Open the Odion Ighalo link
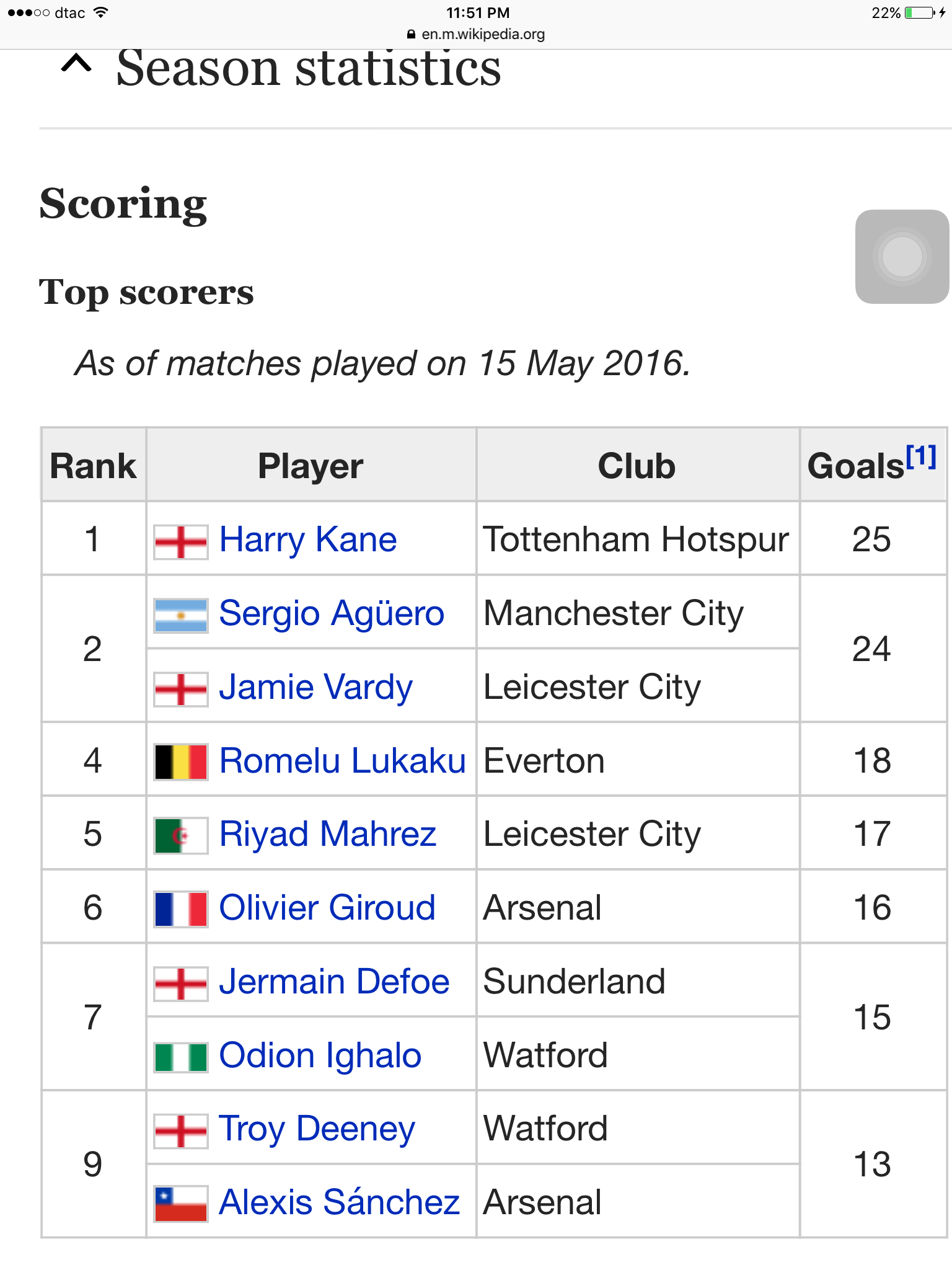952x1270 pixels. point(320,1055)
